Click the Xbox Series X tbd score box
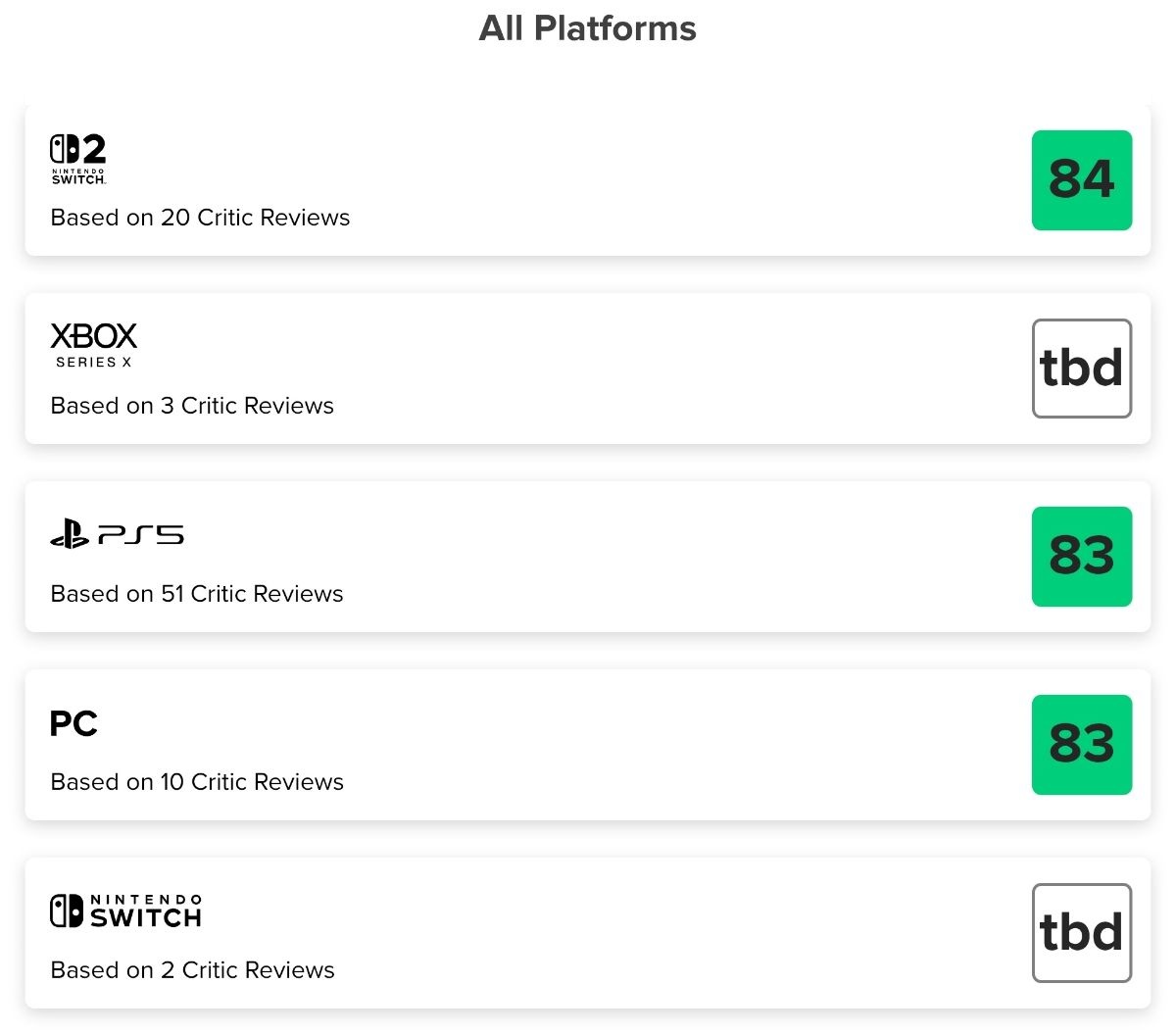 (1081, 369)
